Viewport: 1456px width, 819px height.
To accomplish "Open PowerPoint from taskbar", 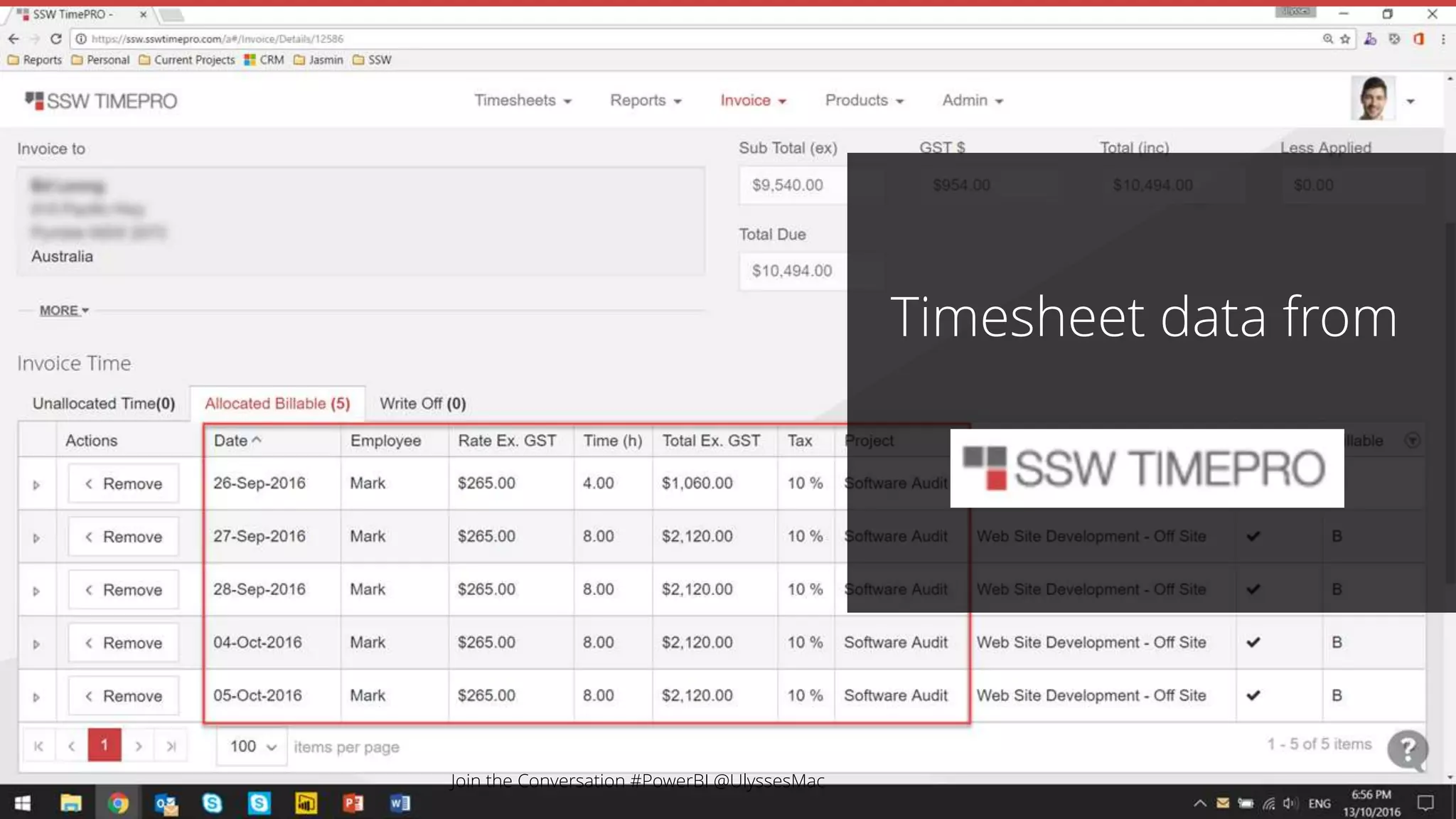I will pyautogui.click(x=353, y=803).
